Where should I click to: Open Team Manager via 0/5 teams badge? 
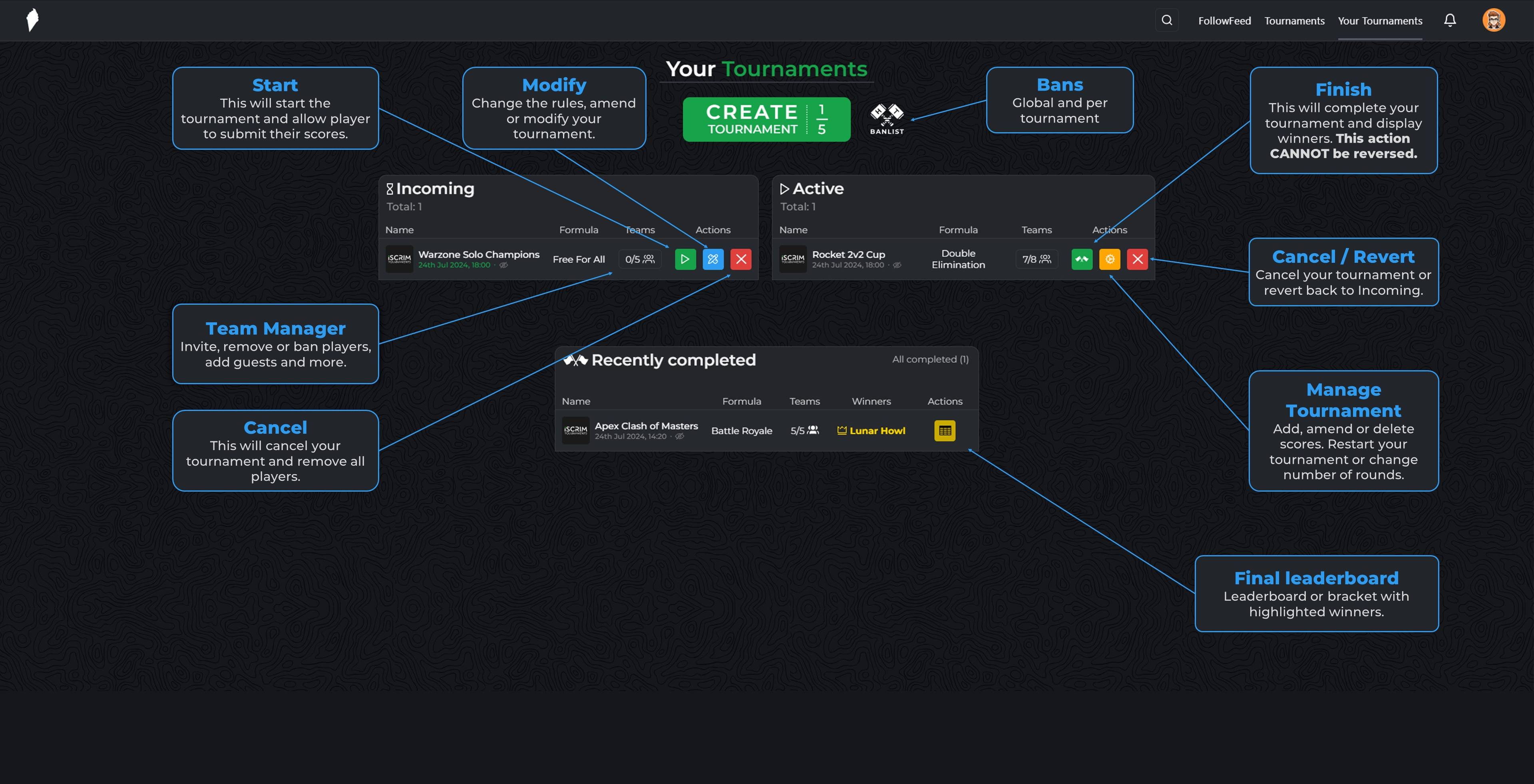[640, 259]
